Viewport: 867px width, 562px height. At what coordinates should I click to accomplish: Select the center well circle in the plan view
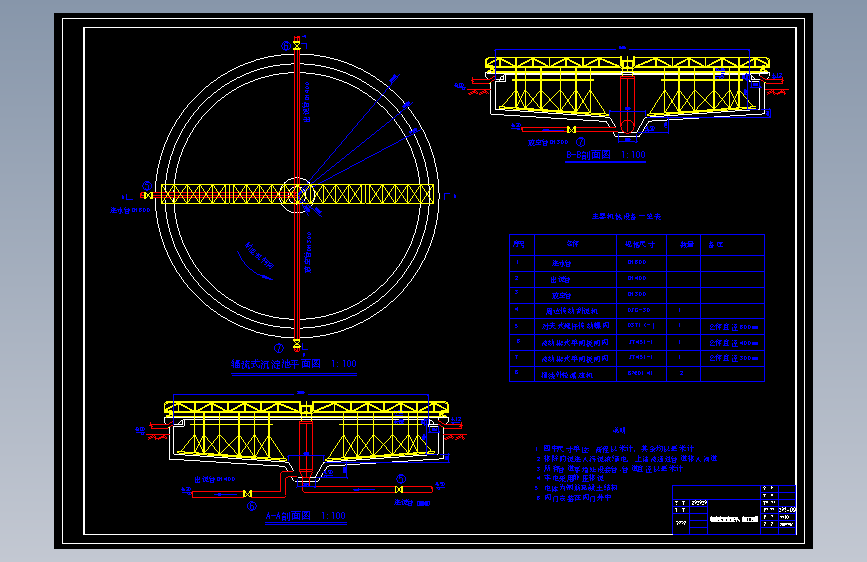tap(297, 195)
